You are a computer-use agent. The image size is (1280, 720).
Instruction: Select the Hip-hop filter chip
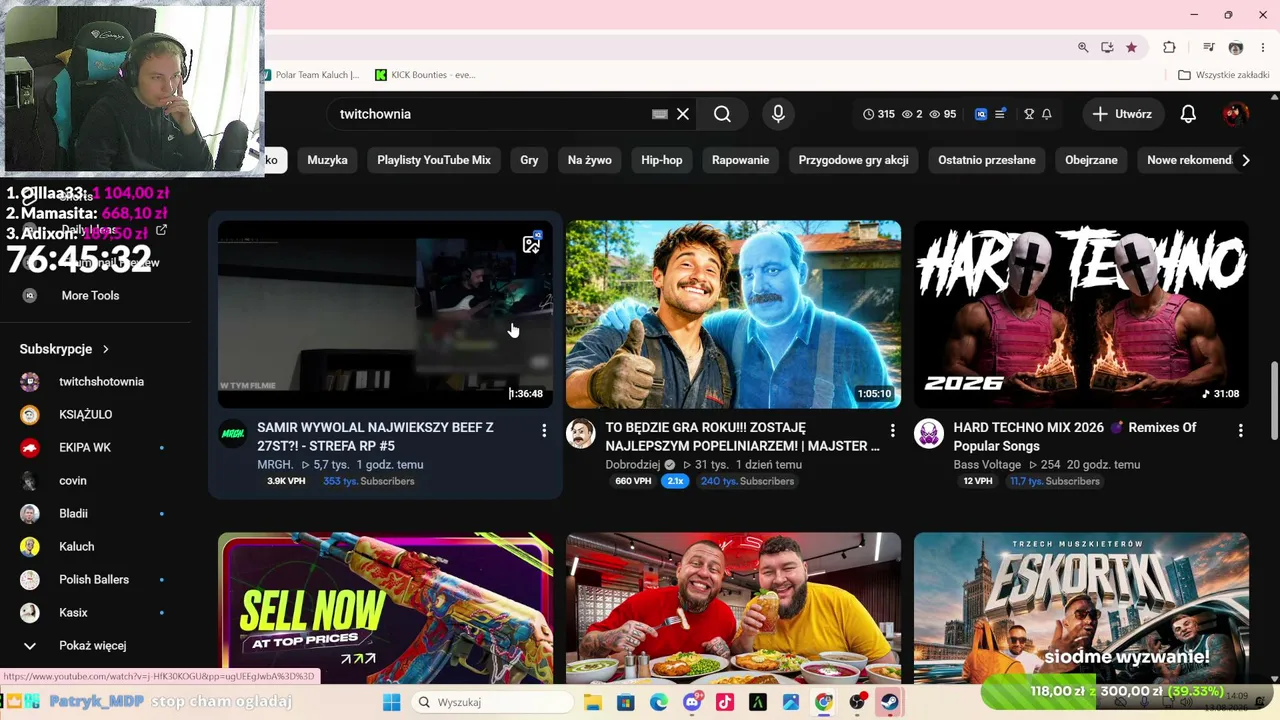click(x=662, y=160)
